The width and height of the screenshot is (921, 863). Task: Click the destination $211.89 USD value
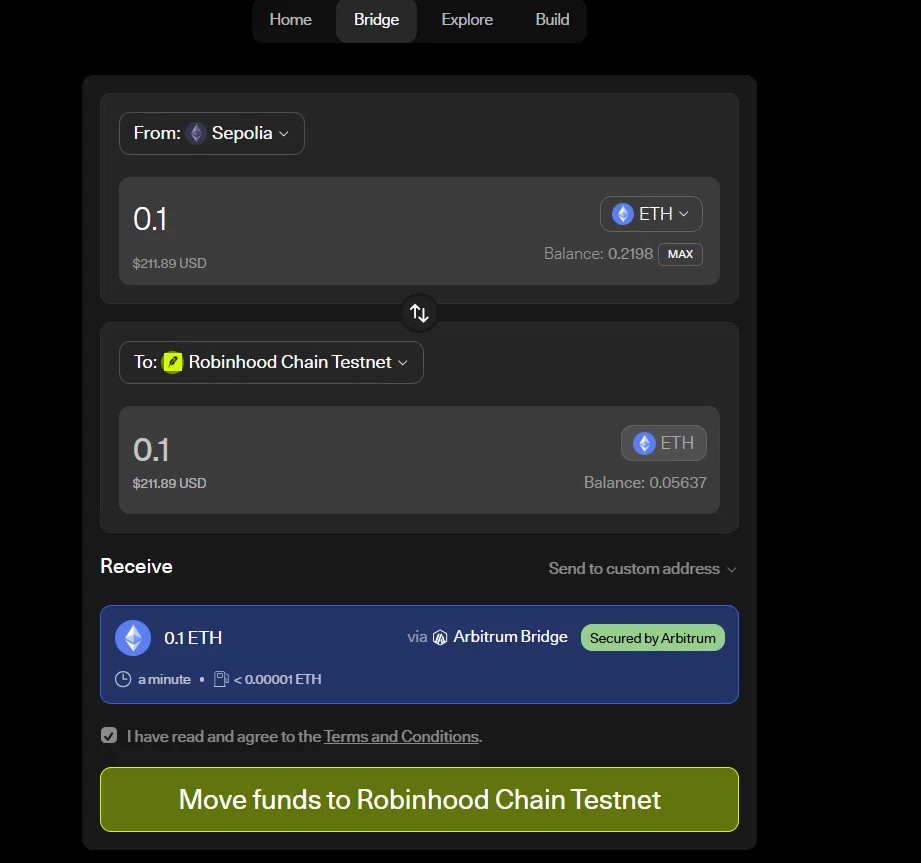tap(169, 483)
